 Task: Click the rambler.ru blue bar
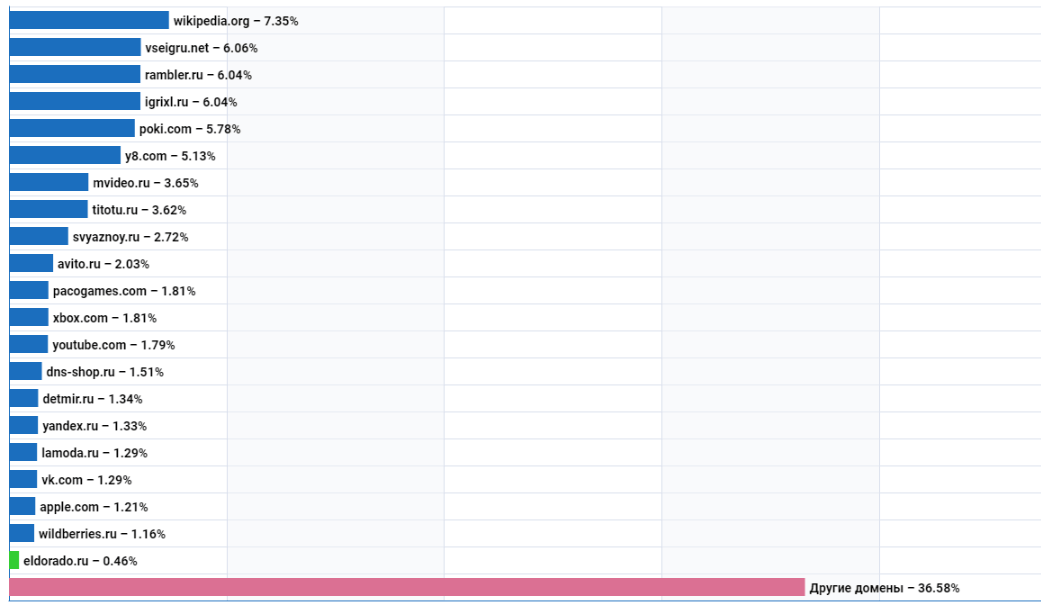pos(75,74)
